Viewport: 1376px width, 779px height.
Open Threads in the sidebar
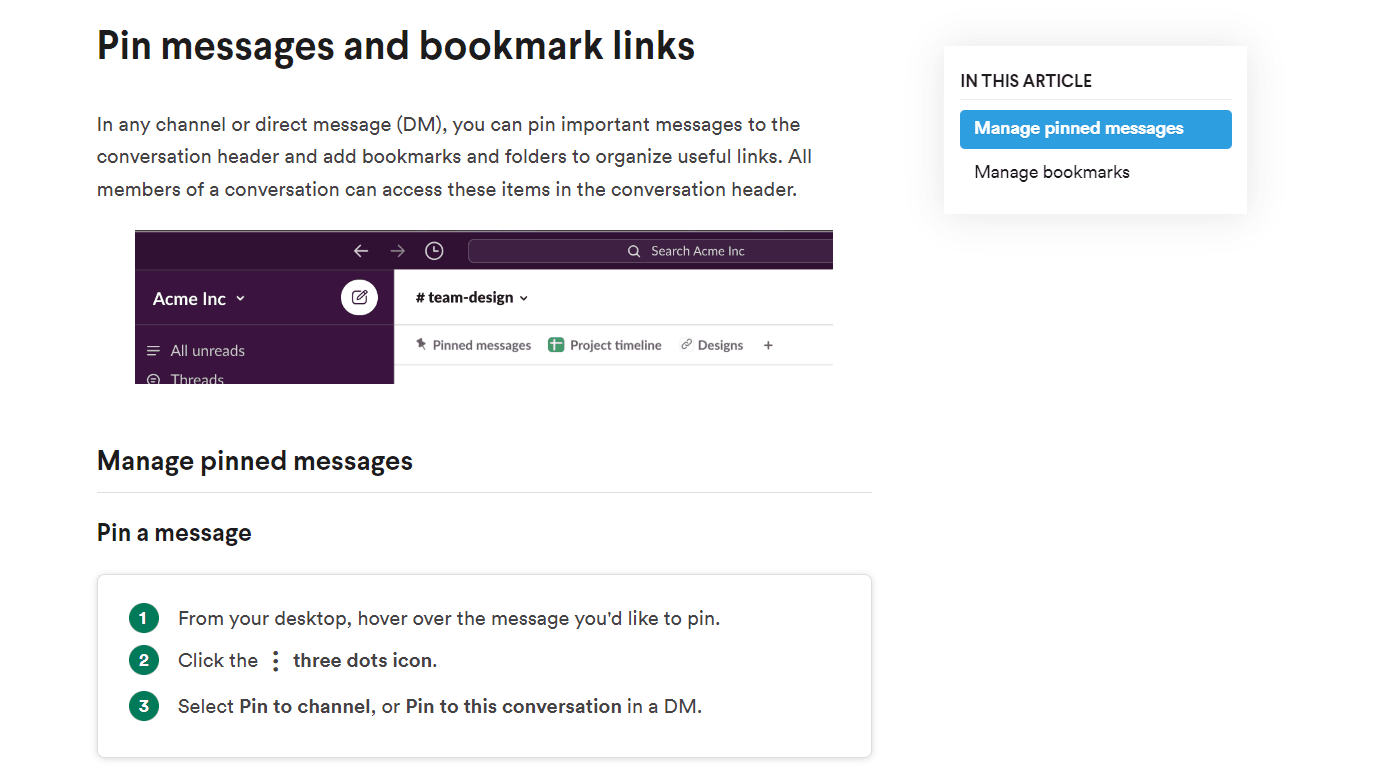(197, 379)
